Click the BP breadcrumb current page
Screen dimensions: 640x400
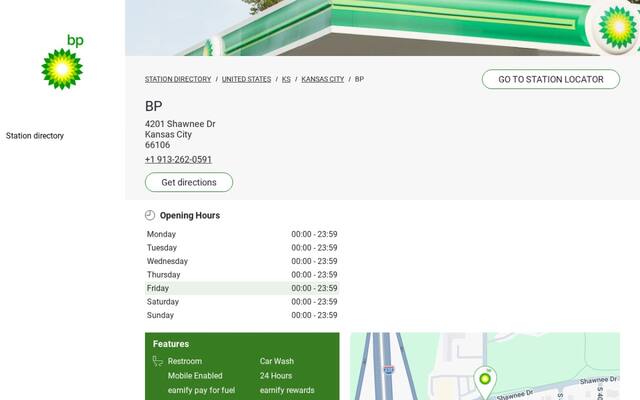pos(359,79)
